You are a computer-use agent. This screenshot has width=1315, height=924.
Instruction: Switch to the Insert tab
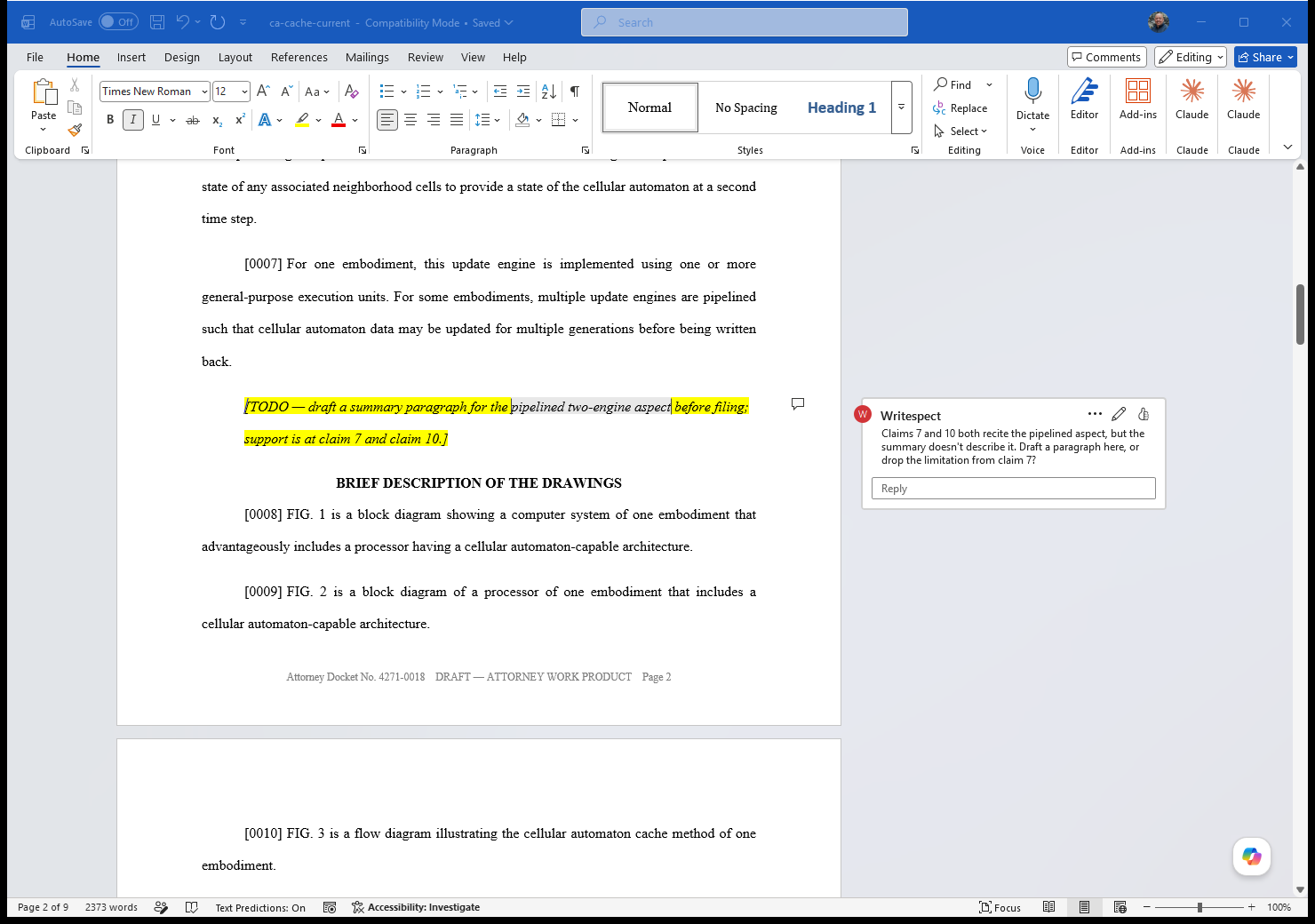click(x=131, y=57)
